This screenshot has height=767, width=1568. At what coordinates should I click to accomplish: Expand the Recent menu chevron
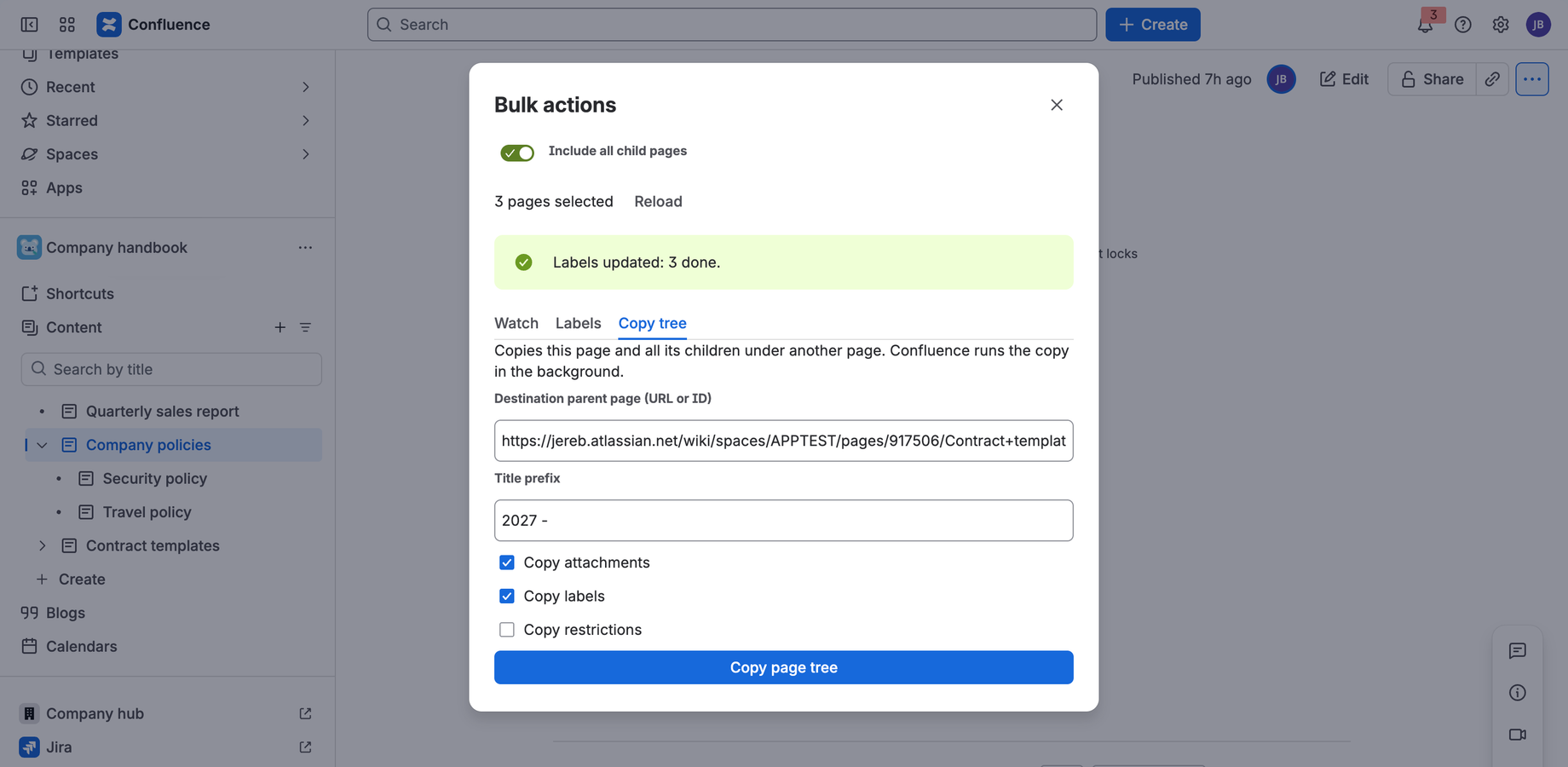[x=305, y=87]
